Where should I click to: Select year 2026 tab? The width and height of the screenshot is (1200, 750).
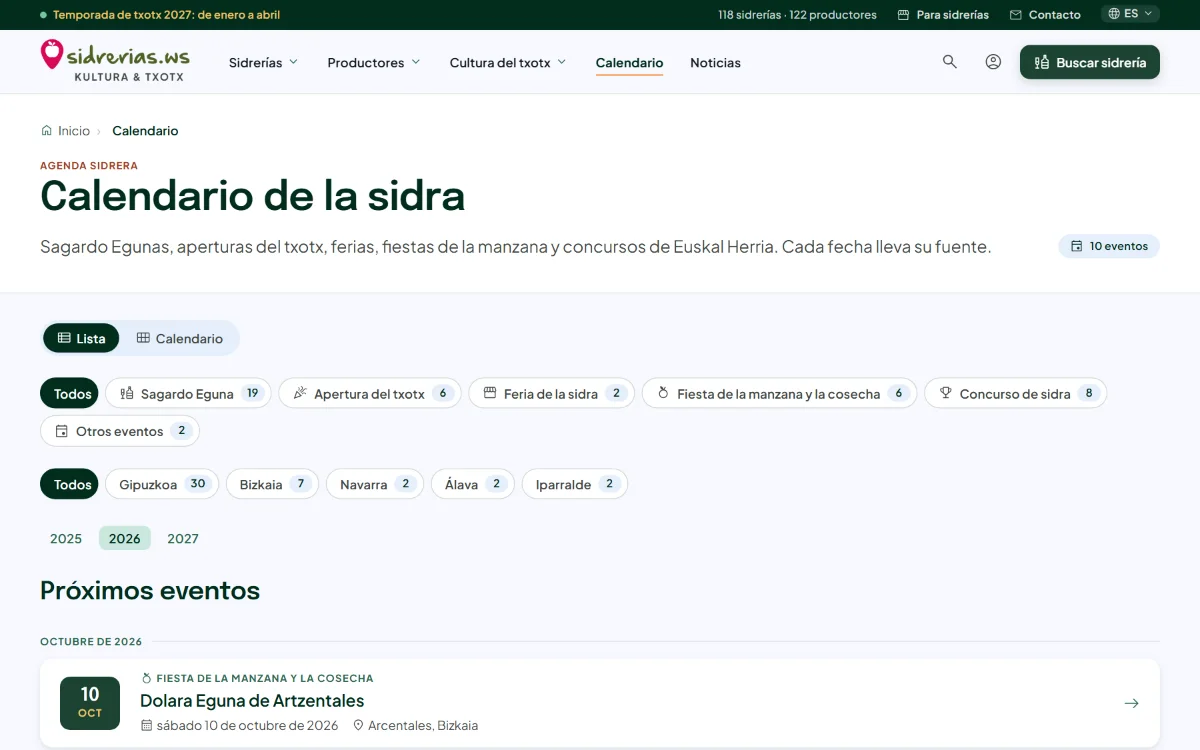click(125, 538)
